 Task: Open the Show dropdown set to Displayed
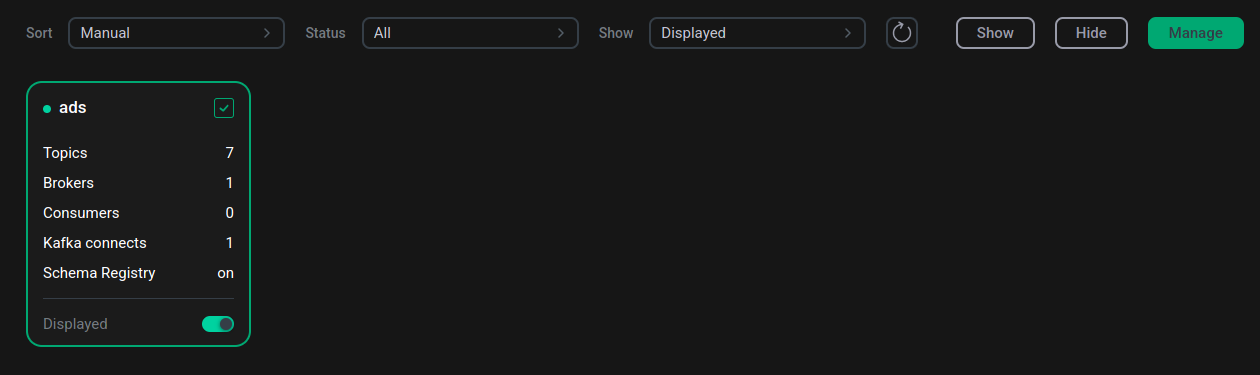pyautogui.click(x=757, y=33)
